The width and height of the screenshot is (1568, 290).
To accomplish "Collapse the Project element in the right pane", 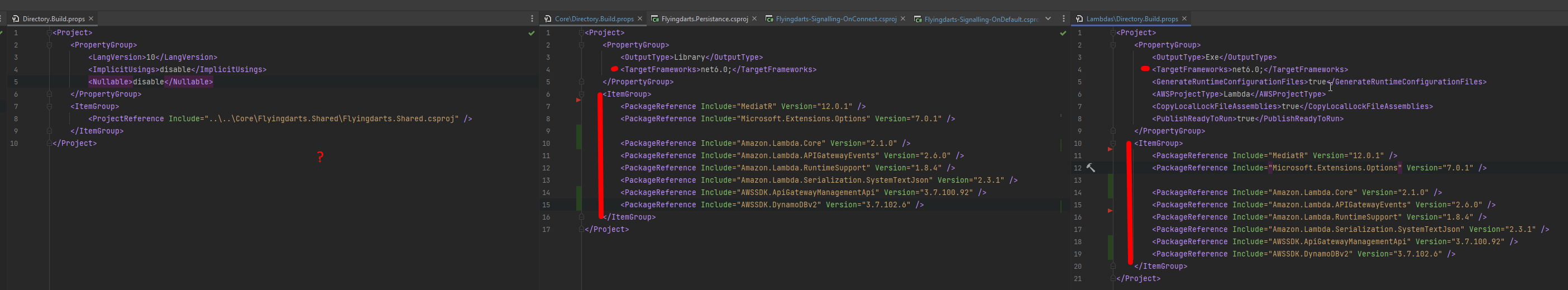I will (x=1113, y=33).
